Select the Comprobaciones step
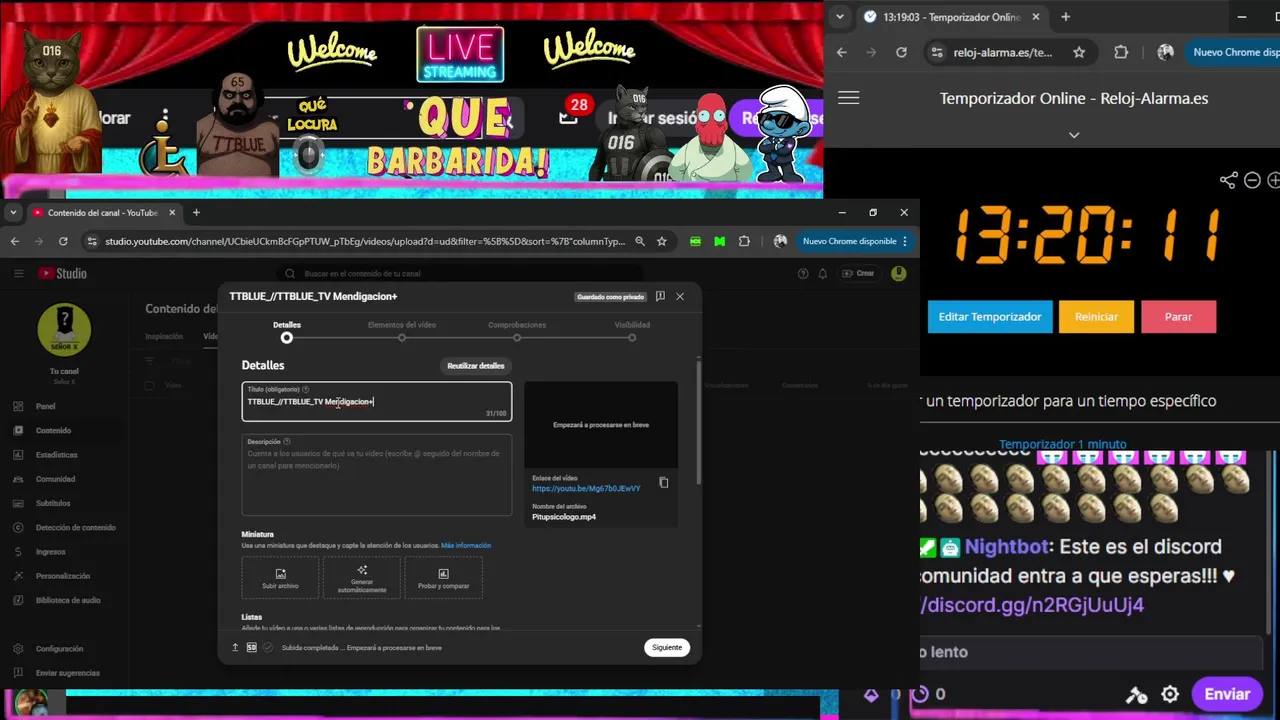Viewport: 1280px width, 720px height. [517, 331]
